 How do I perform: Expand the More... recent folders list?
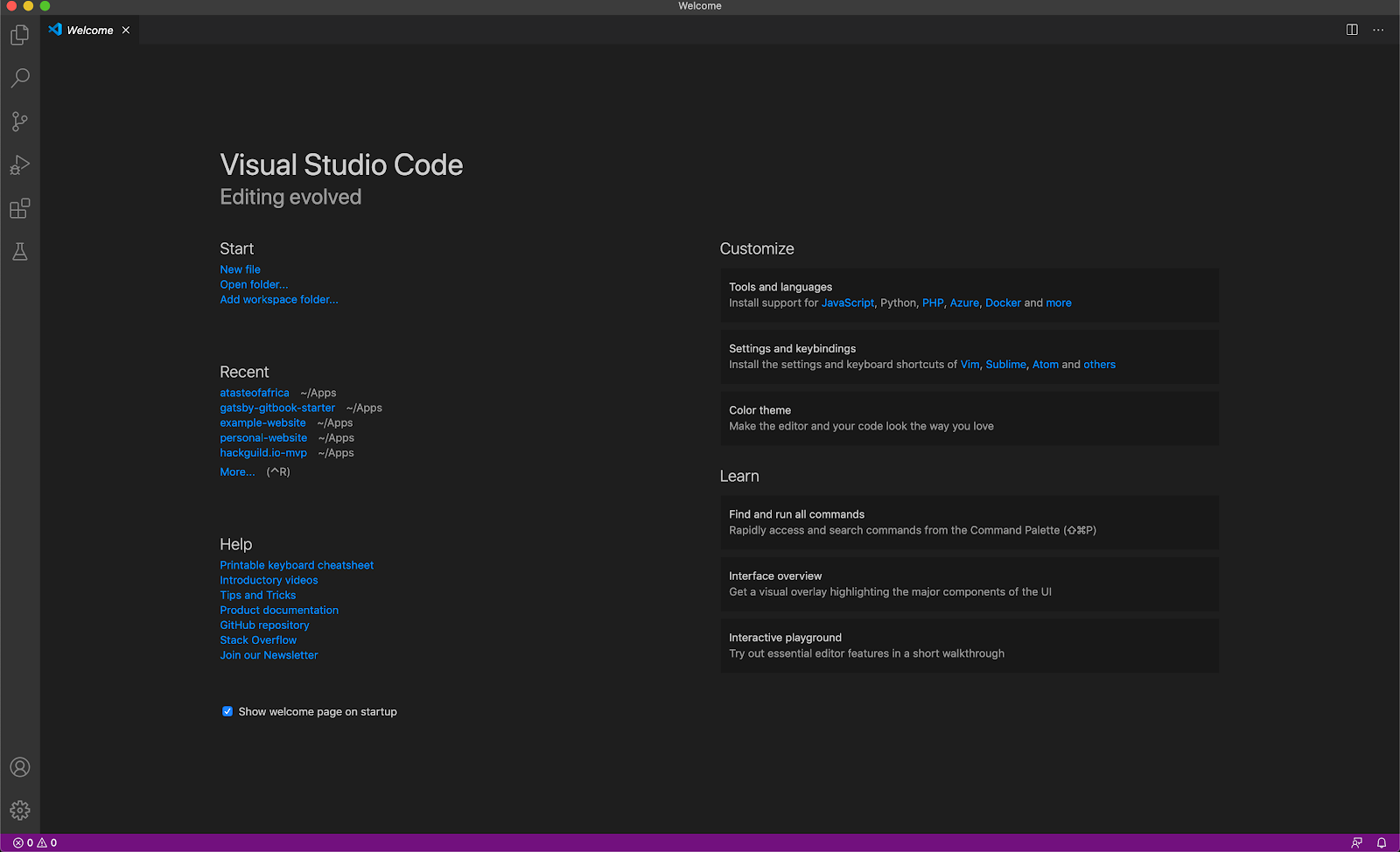click(x=237, y=471)
